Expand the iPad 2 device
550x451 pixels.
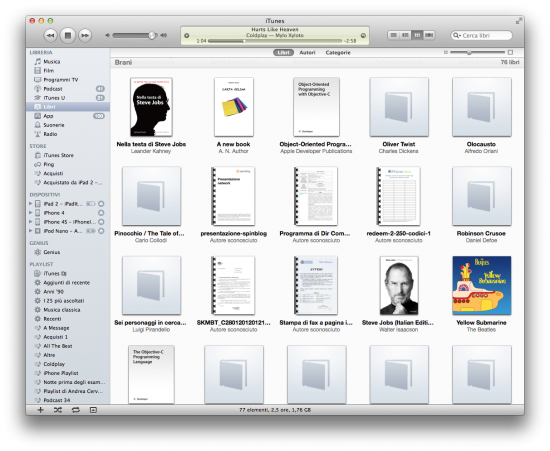pos(31,204)
